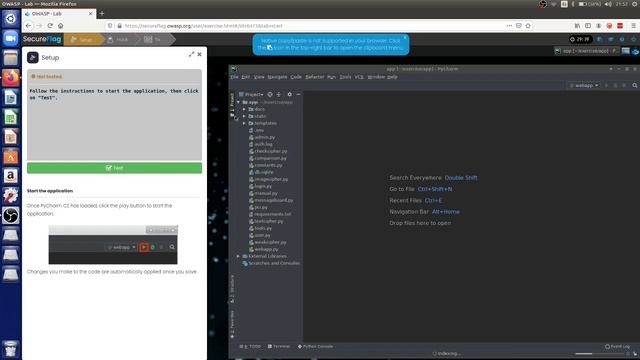640x360 pixels.
Task: Open the TODO tool window
Action: pos(250,346)
